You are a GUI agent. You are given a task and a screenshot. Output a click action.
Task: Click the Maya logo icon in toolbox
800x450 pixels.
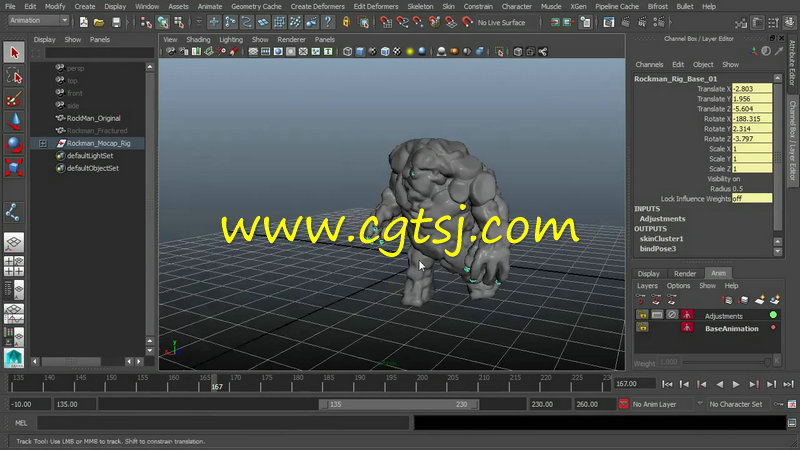click(14, 358)
